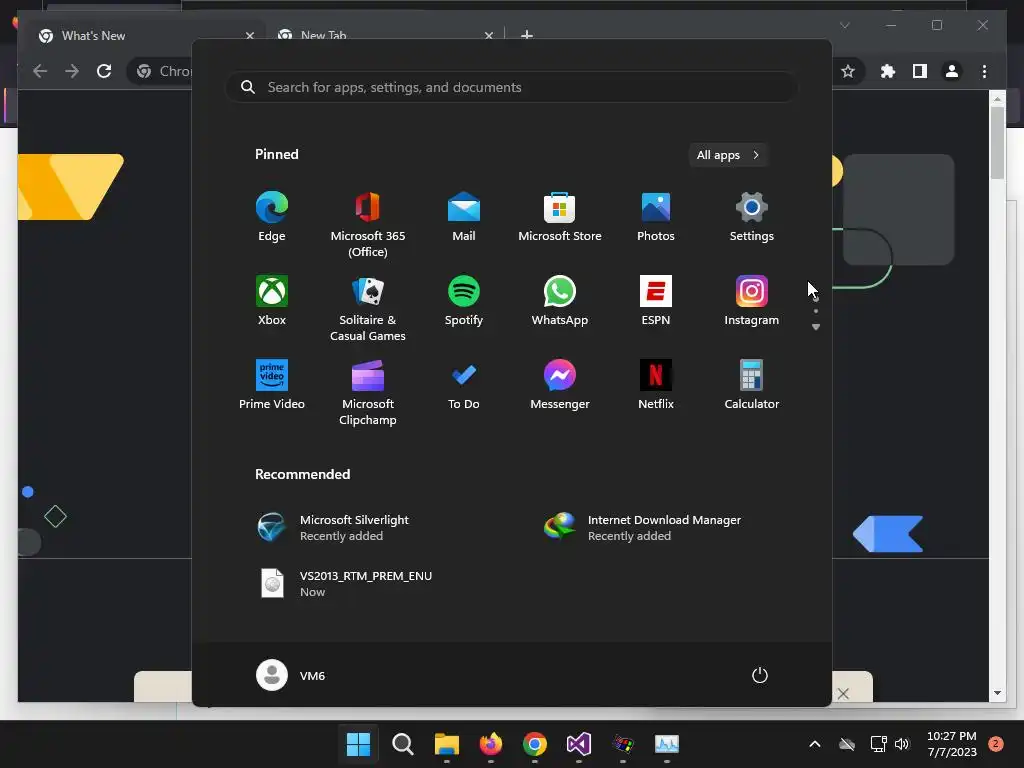Close the What's New tab in Chrome
This screenshot has width=1024, height=768.
249,36
